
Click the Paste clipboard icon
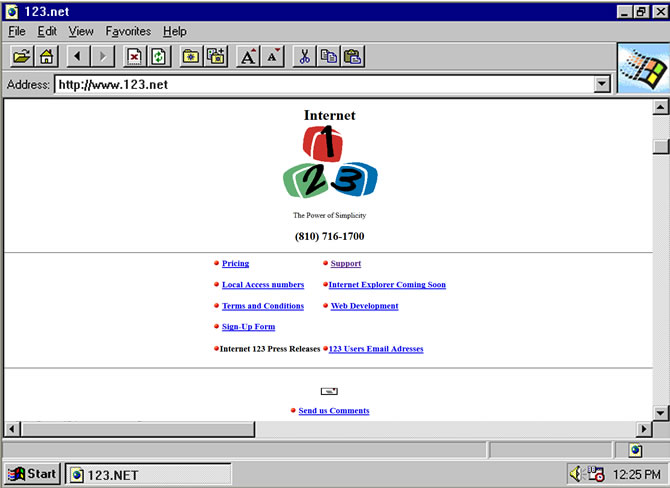click(353, 56)
